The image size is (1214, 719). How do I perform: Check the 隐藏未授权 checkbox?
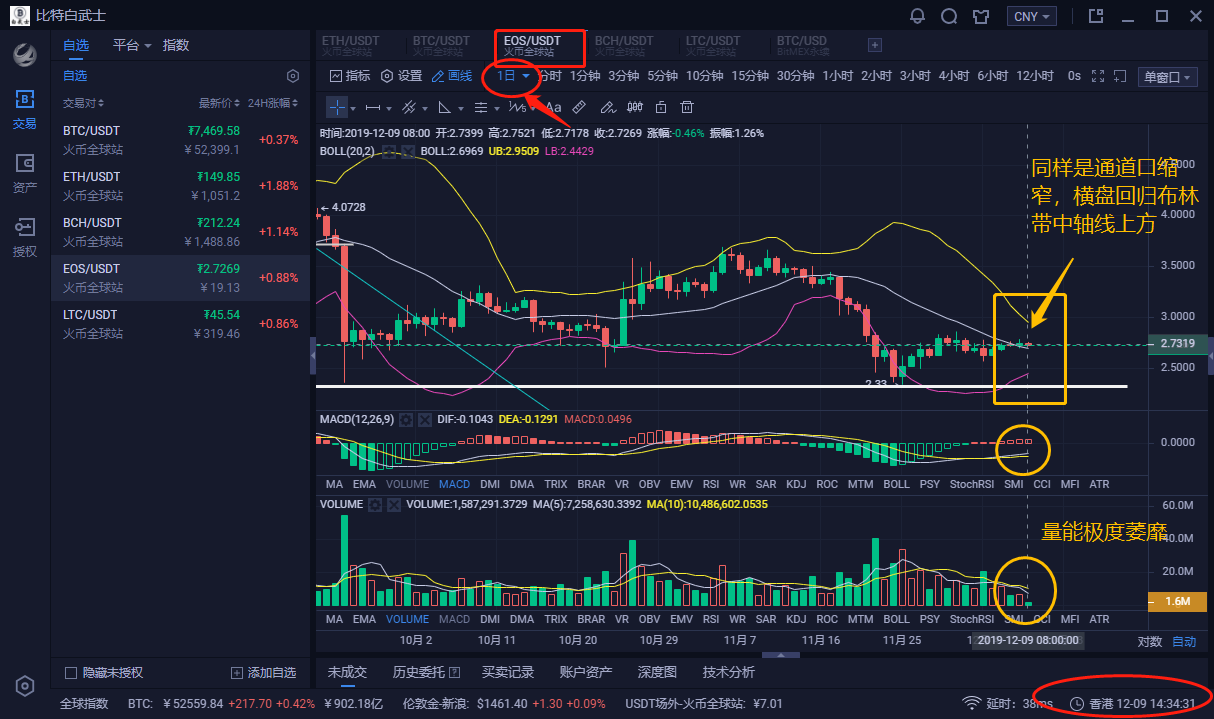[x=70, y=673]
